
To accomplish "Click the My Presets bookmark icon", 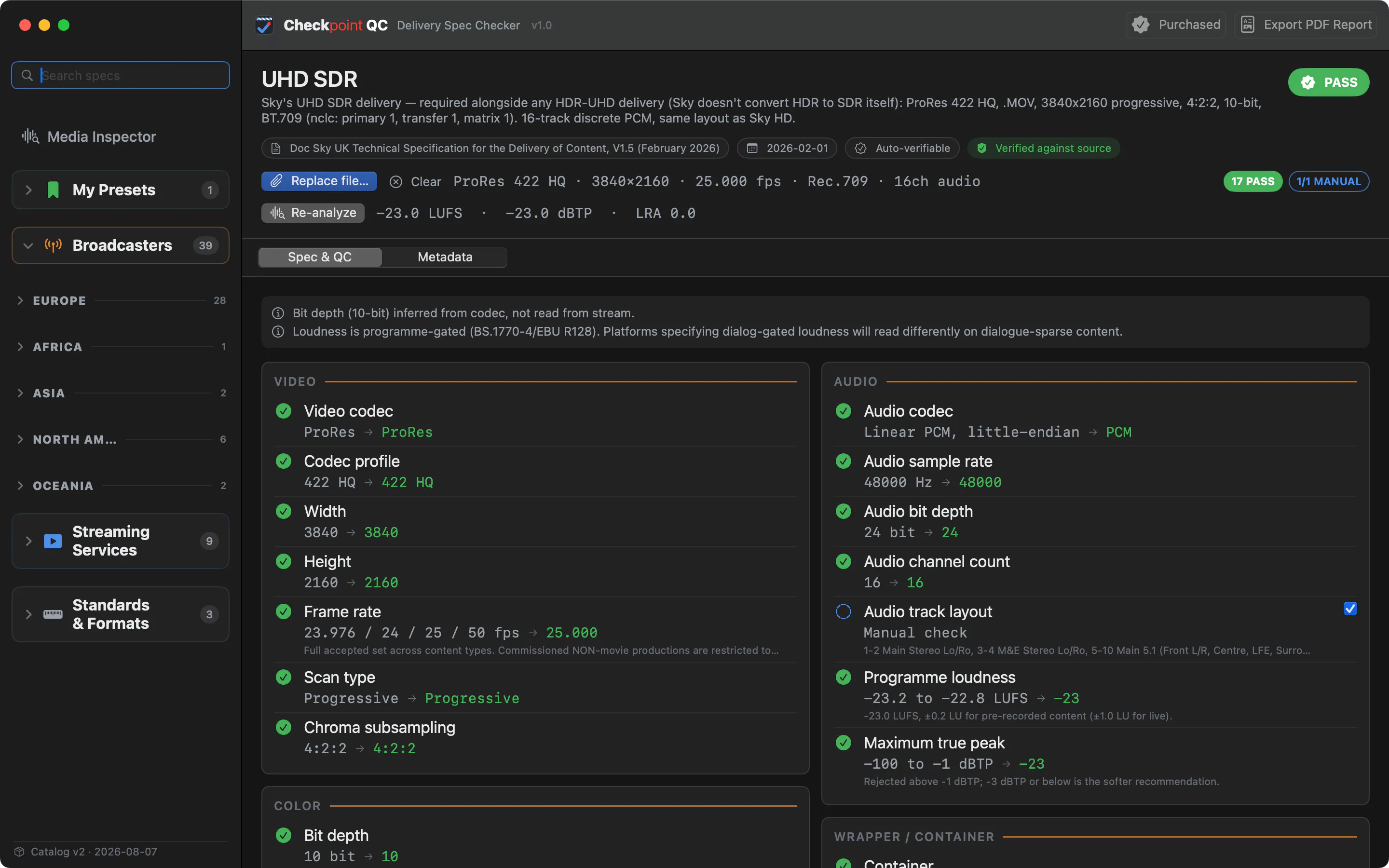I will (x=53, y=190).
